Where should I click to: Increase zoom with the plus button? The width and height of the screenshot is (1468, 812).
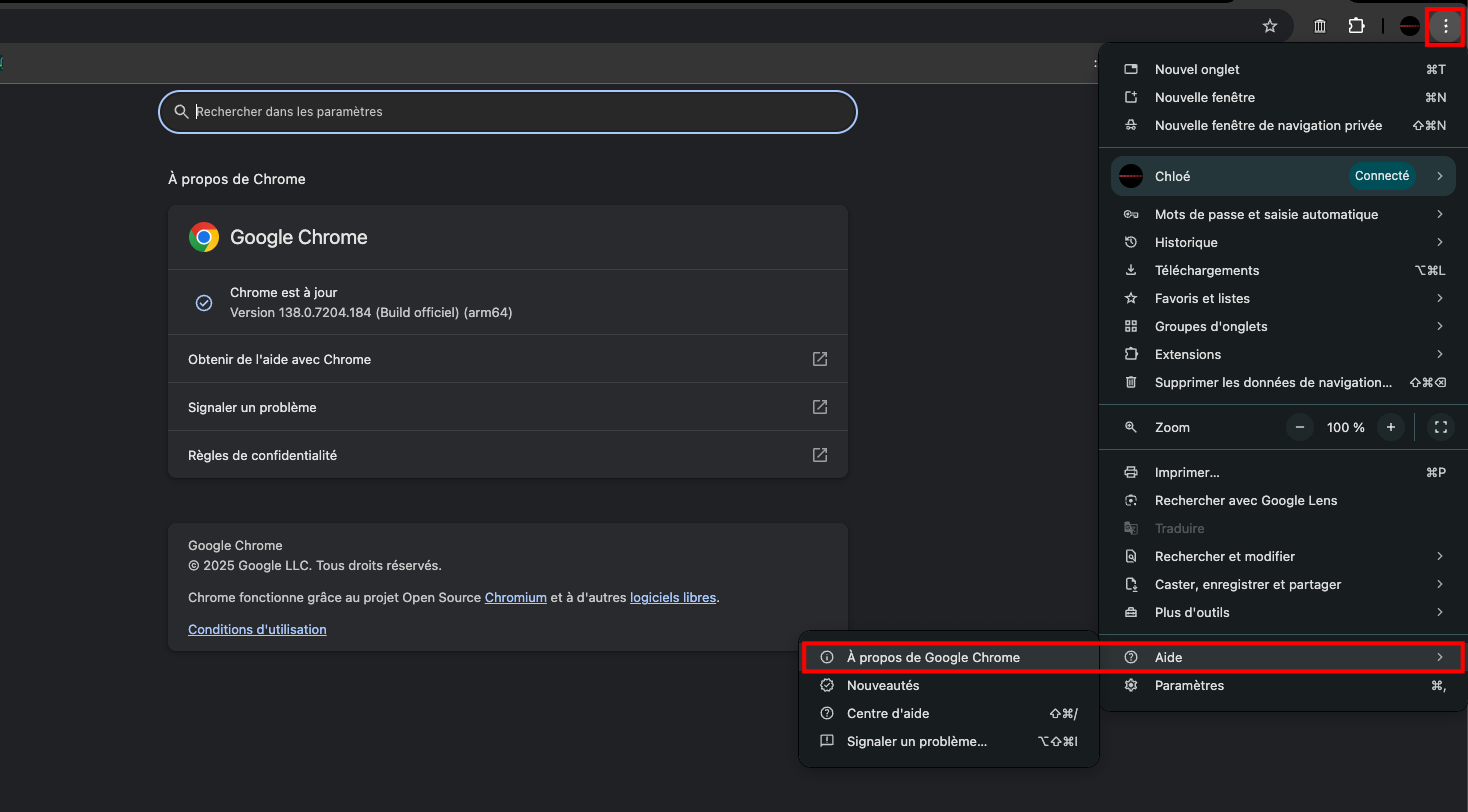coord(1390,427)
